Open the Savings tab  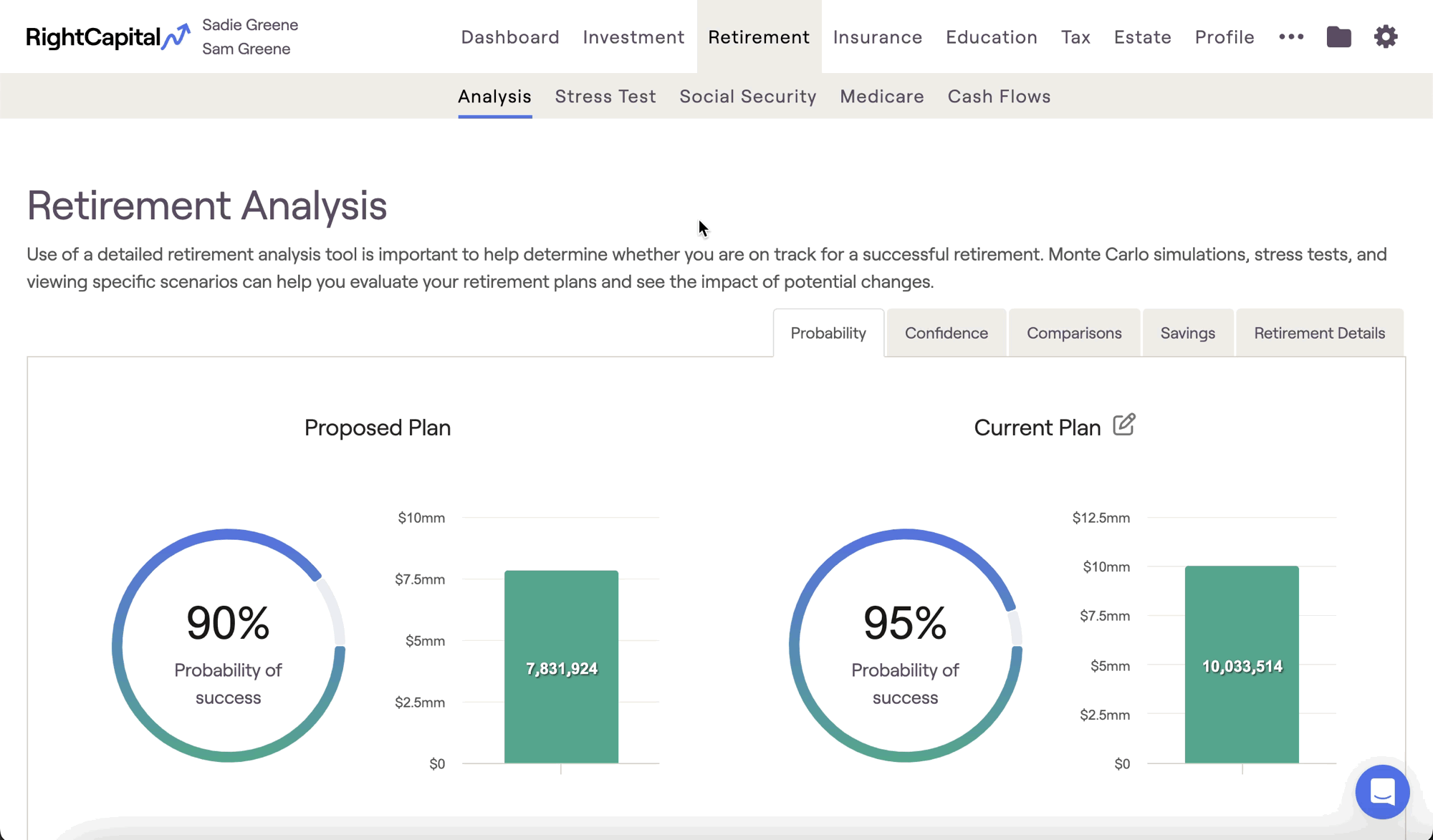click(x=1187, y=333)
